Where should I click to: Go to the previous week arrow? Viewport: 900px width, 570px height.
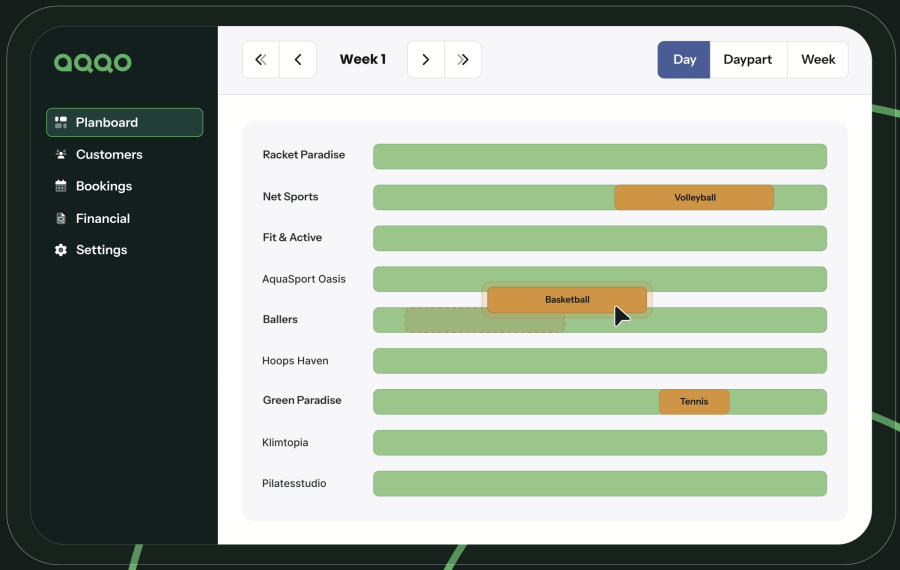point(298,60)
